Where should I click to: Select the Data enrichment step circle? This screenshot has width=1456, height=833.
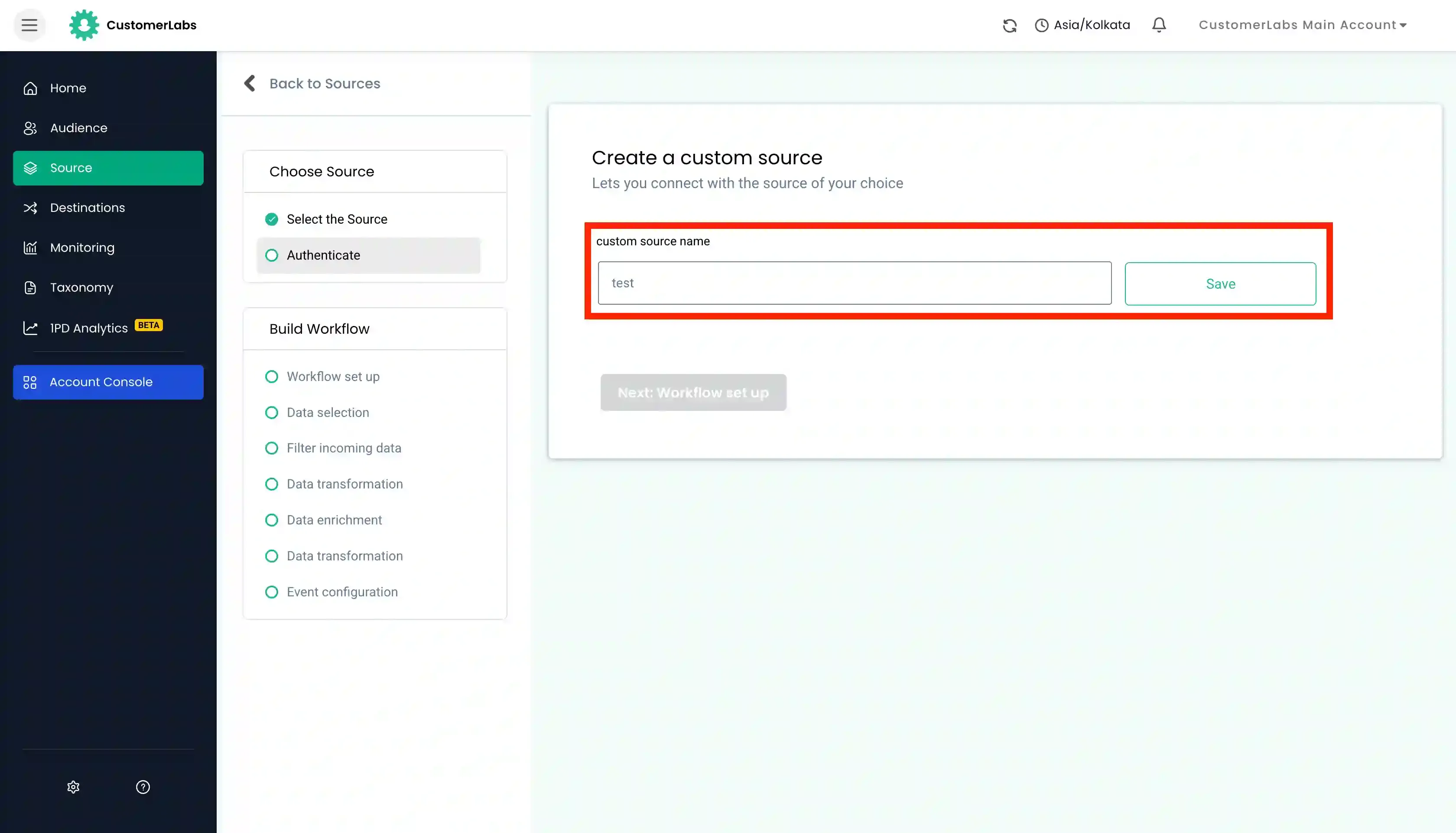point(272,520)
